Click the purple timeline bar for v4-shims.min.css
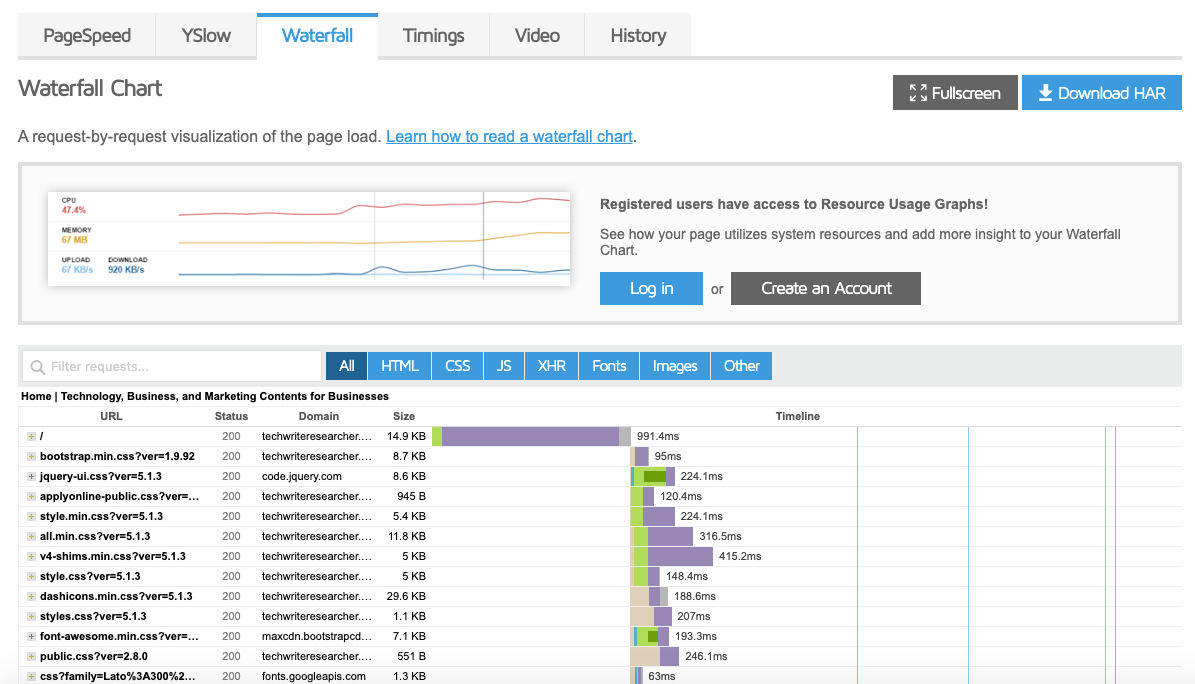The image size is (1195, 684). 680,556
